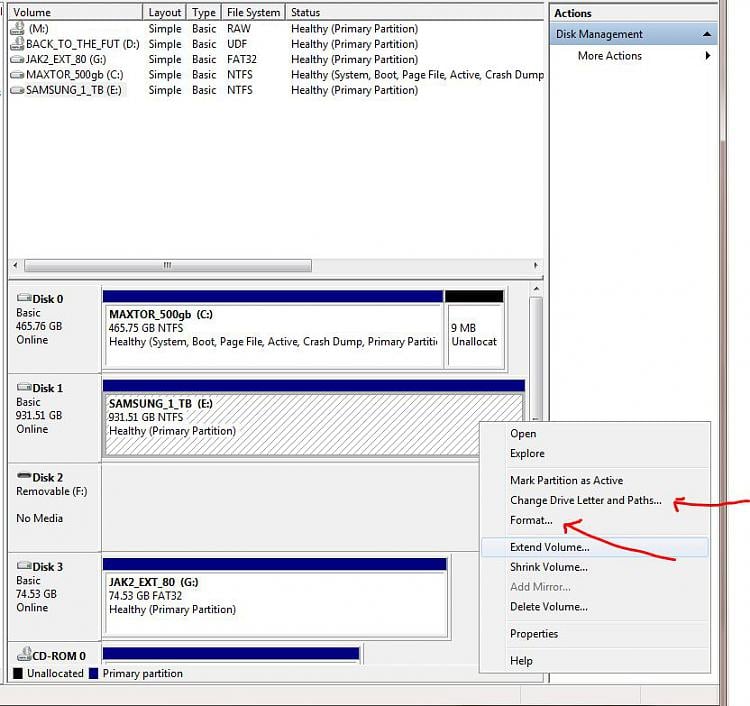750x706 pixels.
Task: Click the right arrow of horizontal scrollbar
Action: point(536,265)
